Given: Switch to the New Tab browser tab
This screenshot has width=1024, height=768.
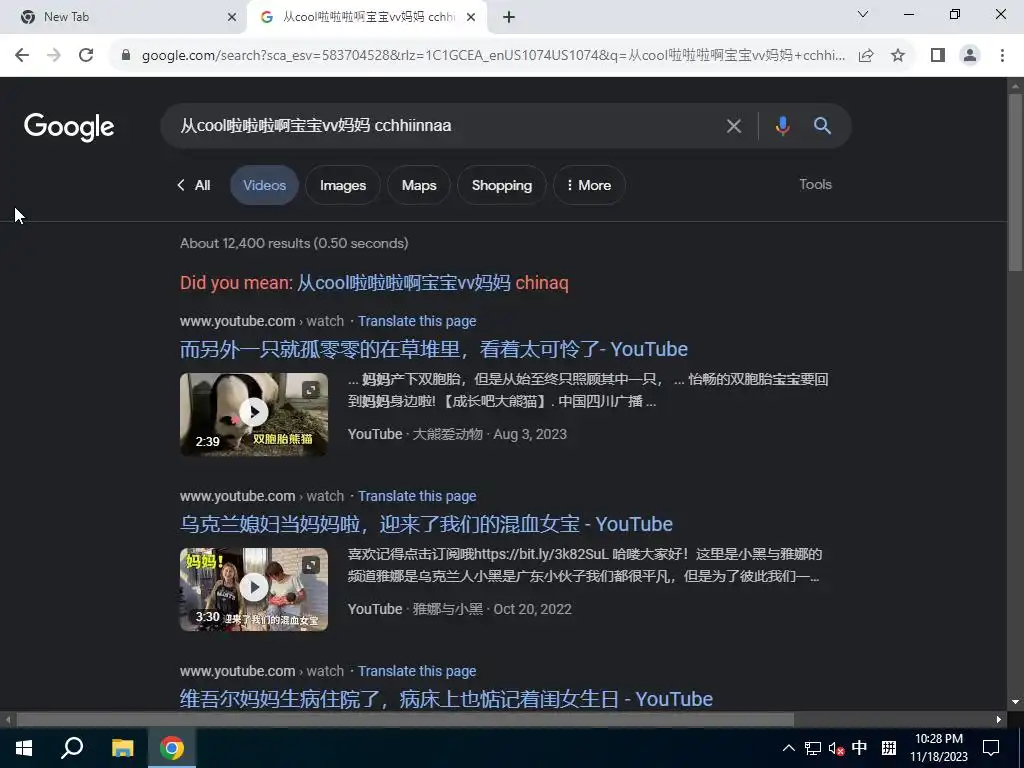Looking at the screenshot, I should tap(123, 17).
